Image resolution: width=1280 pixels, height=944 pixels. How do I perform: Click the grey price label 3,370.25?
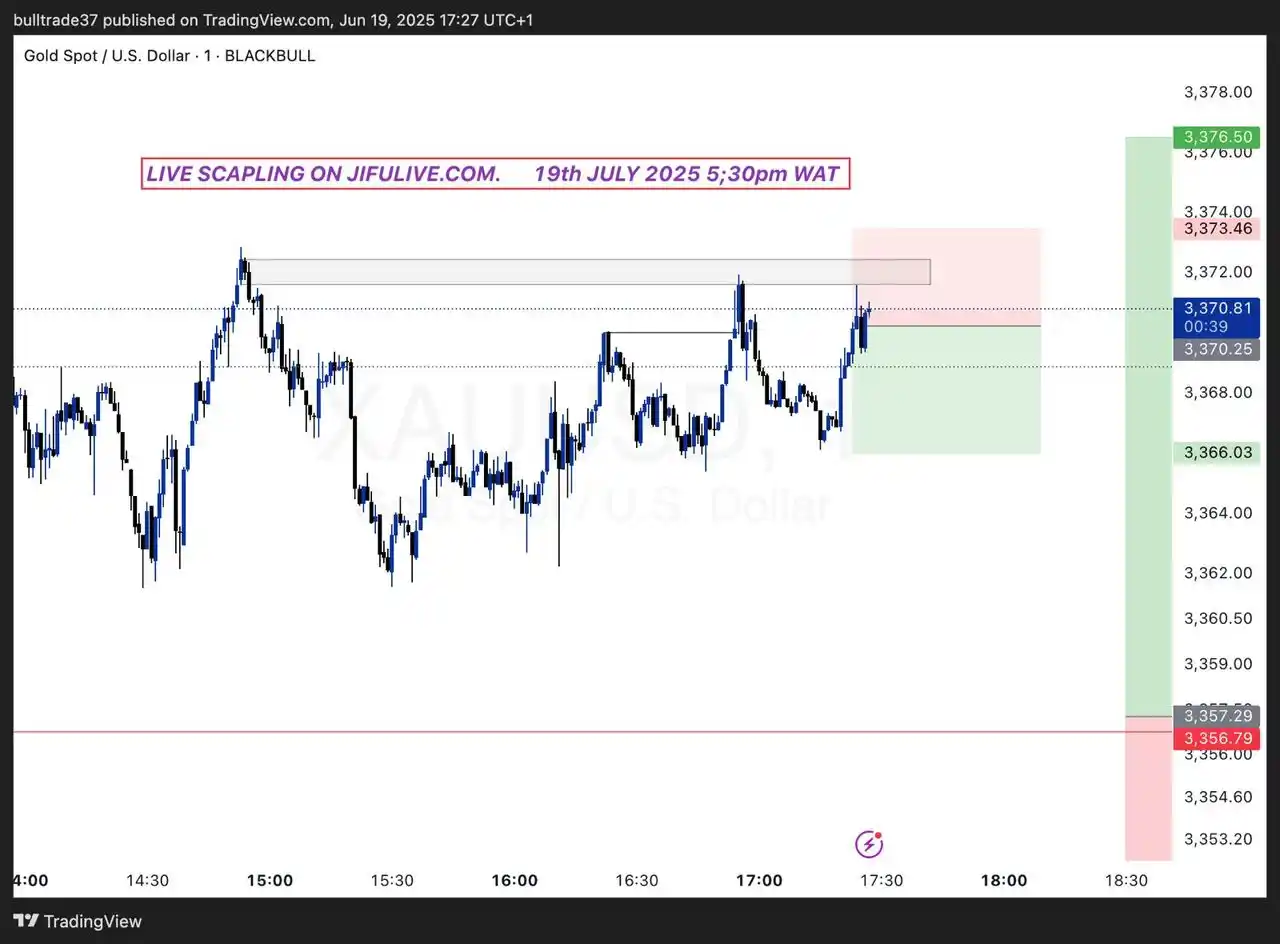pyautogui.click(x=1217, y=349)
